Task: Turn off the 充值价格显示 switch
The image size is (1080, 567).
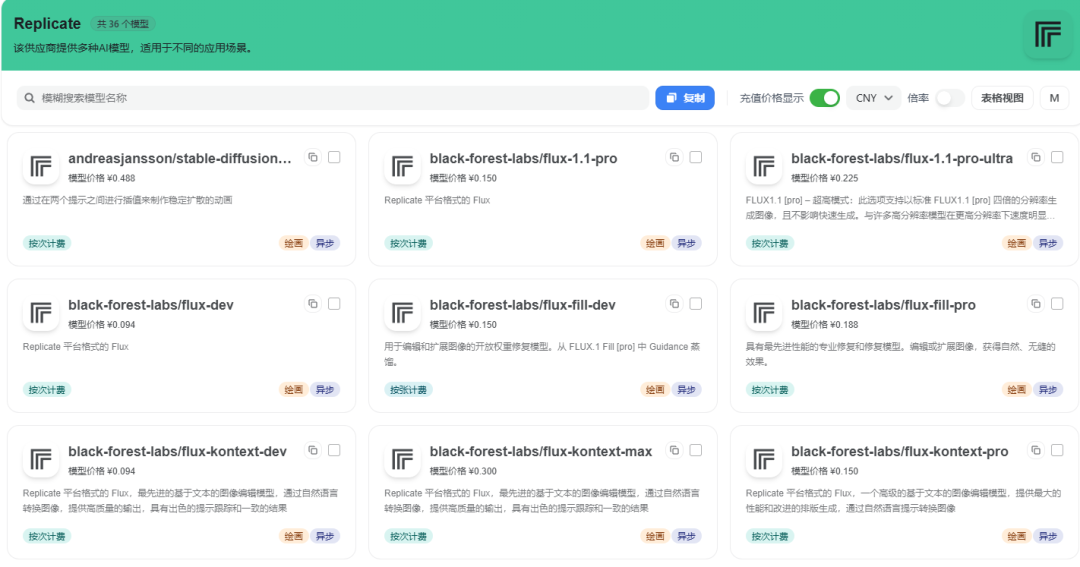Action: tap(824, 98)
